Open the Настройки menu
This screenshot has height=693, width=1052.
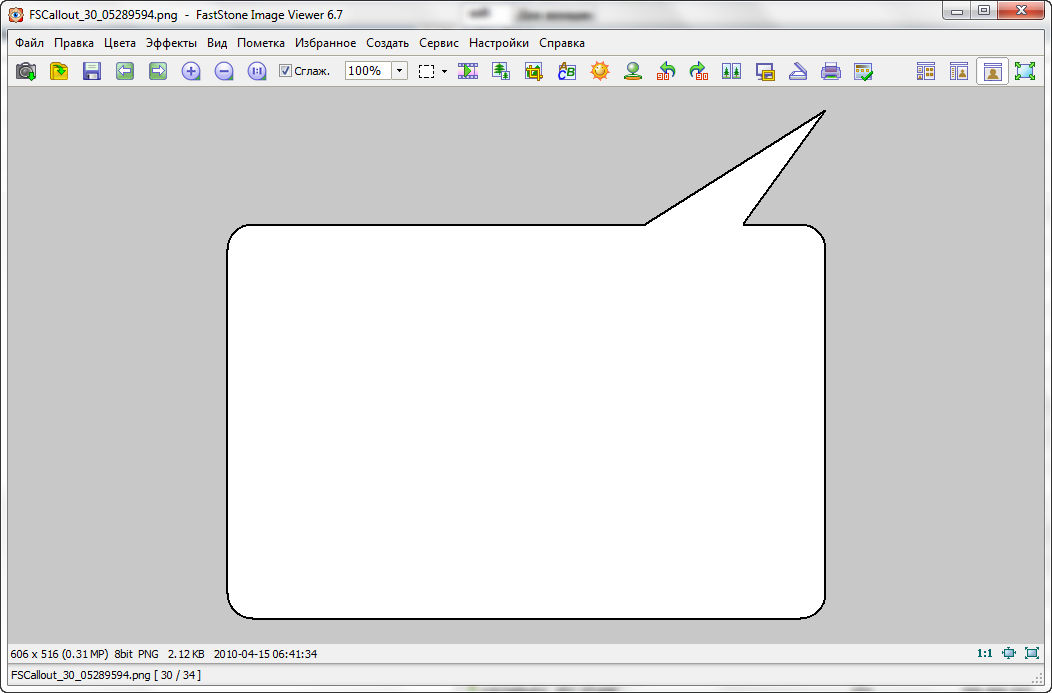pos(498,43)
